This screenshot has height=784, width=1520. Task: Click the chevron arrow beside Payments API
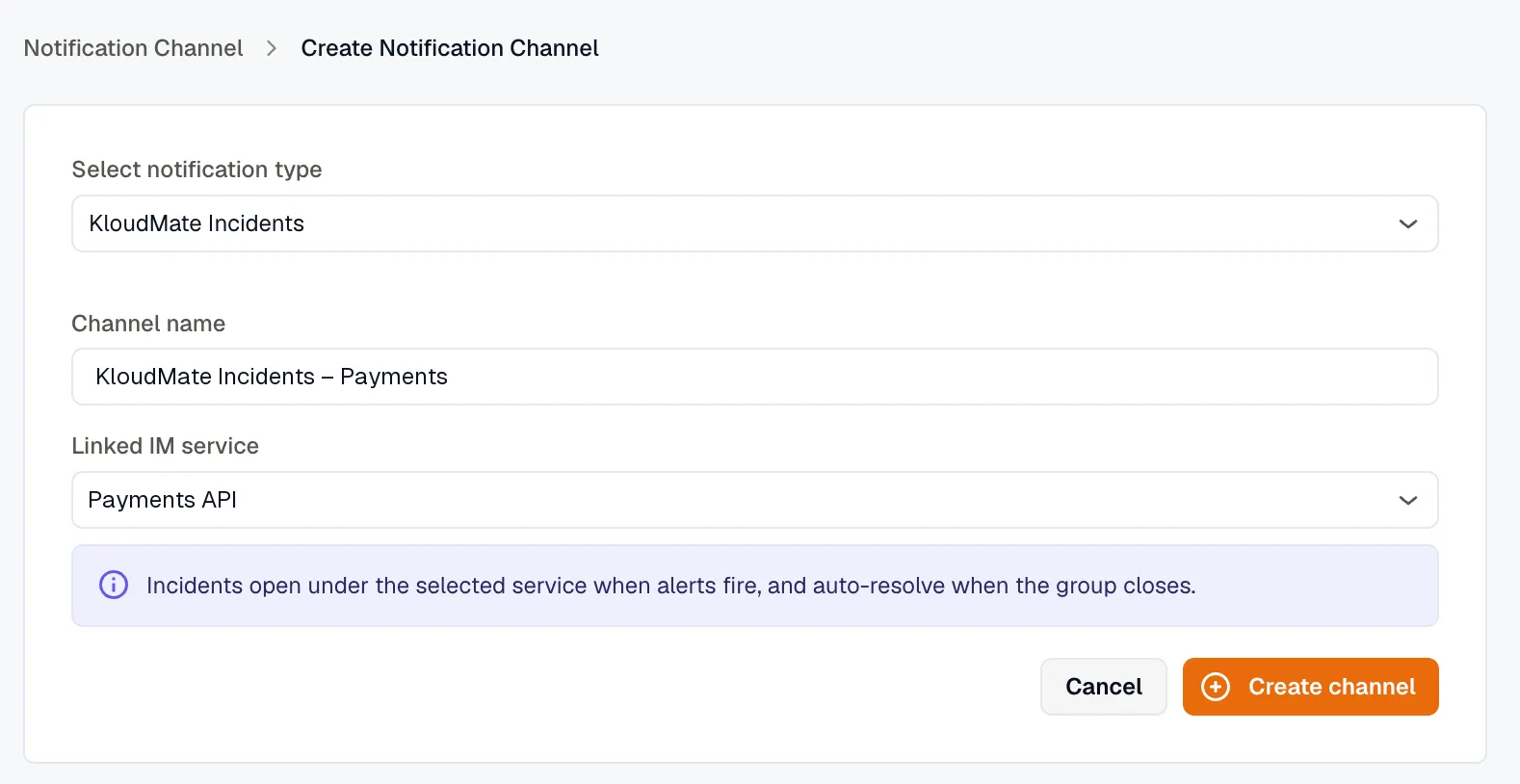pos(1407,501)
